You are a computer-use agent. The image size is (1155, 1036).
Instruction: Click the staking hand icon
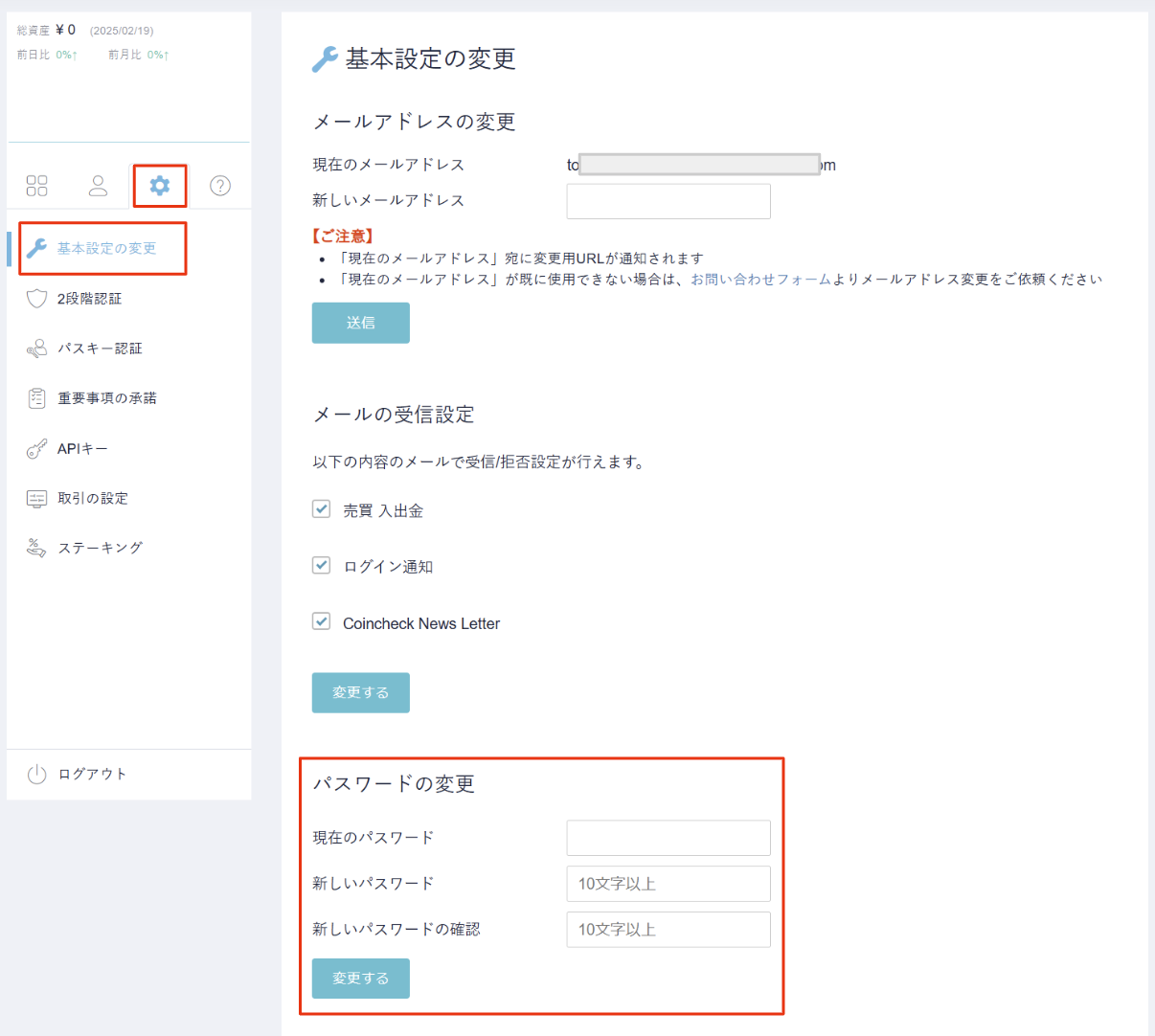pos(36,549)
